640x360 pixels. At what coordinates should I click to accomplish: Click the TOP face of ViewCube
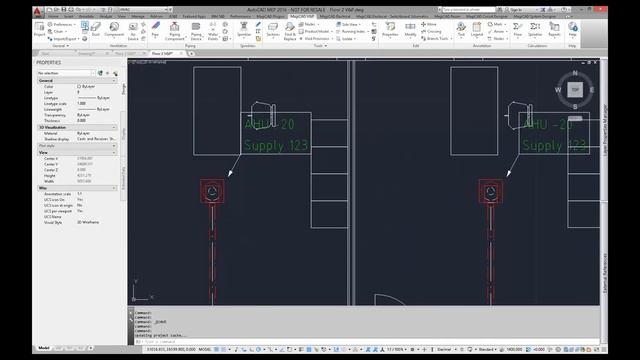pyautogui.click(x=575, y=90)
